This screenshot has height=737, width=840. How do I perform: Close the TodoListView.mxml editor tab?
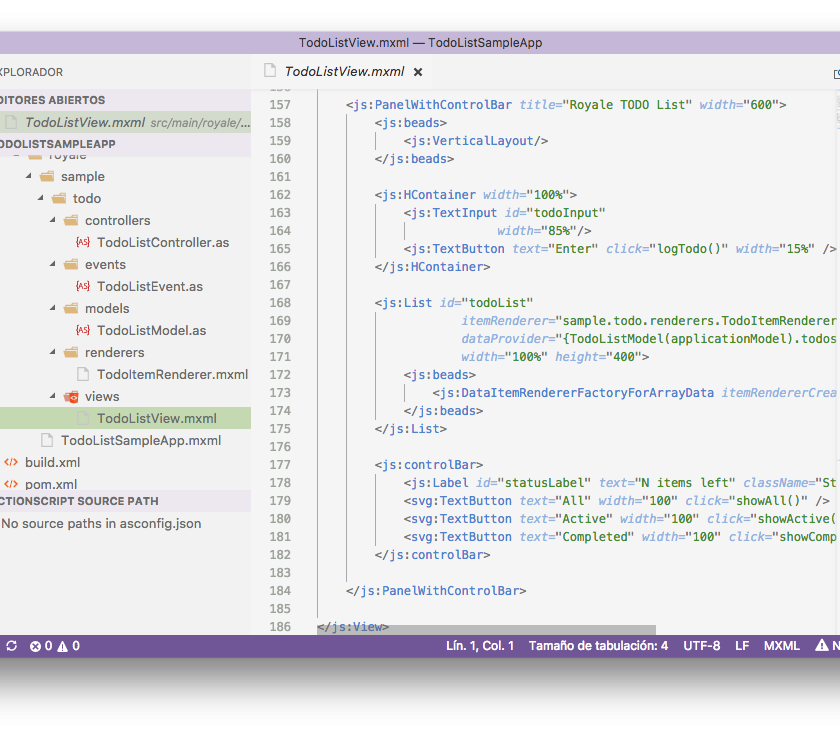418,72
